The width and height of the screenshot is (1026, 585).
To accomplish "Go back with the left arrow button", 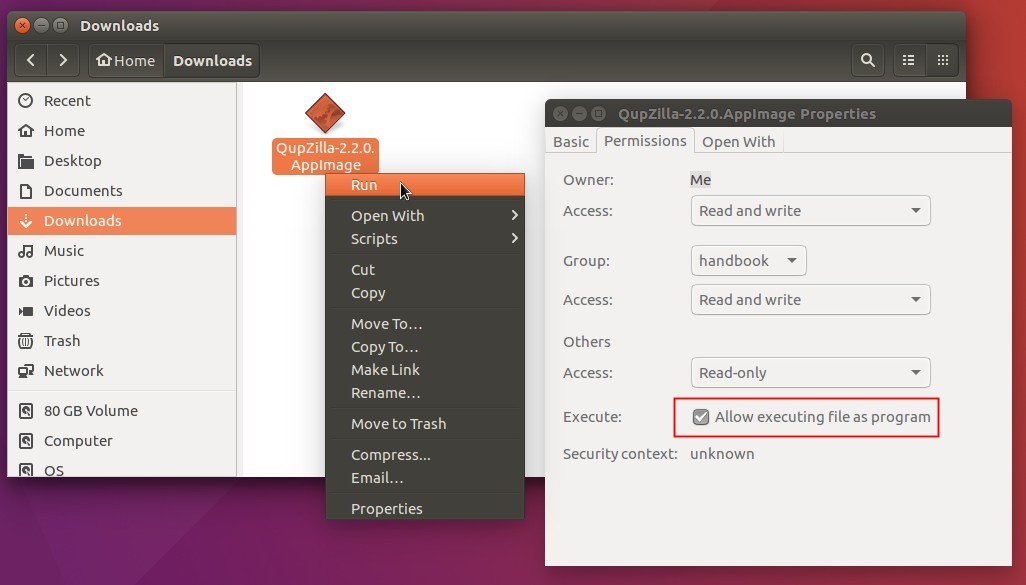I will [x=31, y=60].
